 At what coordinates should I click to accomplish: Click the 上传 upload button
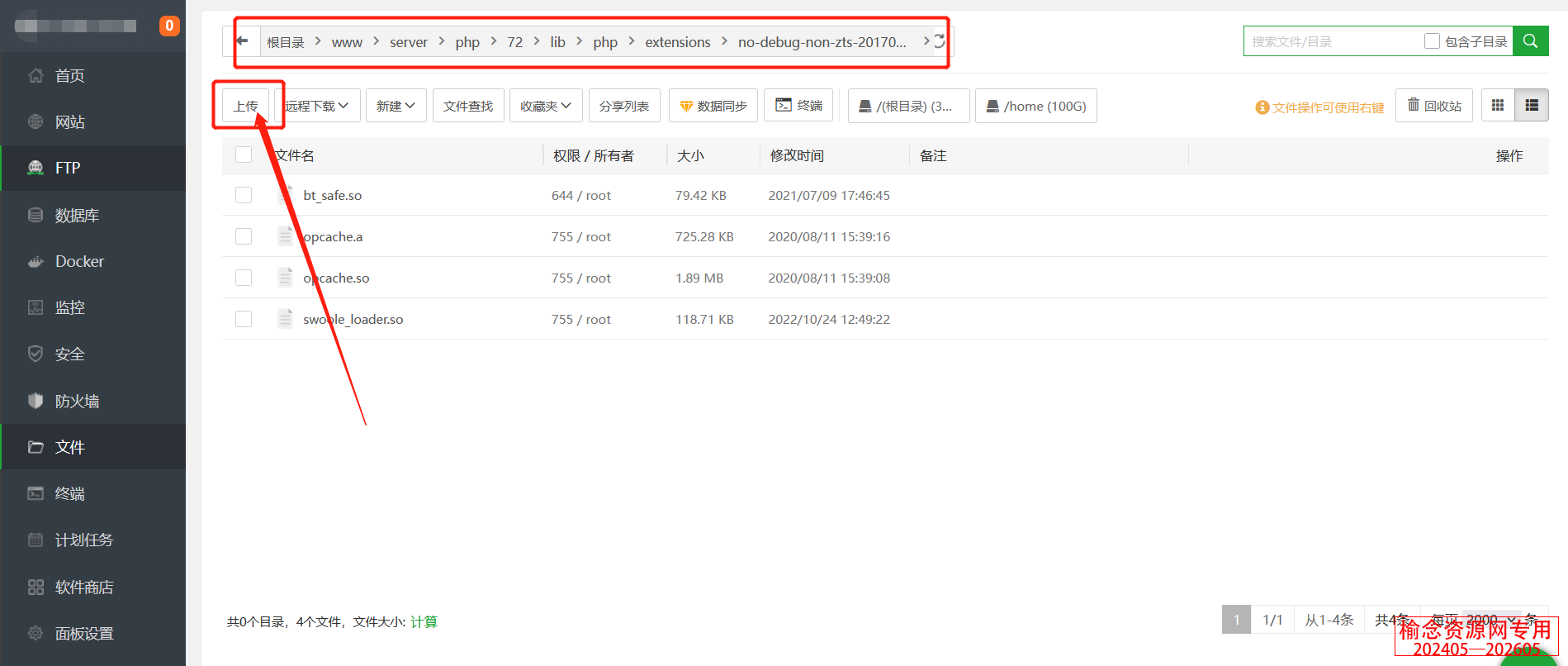pos(246,106)
